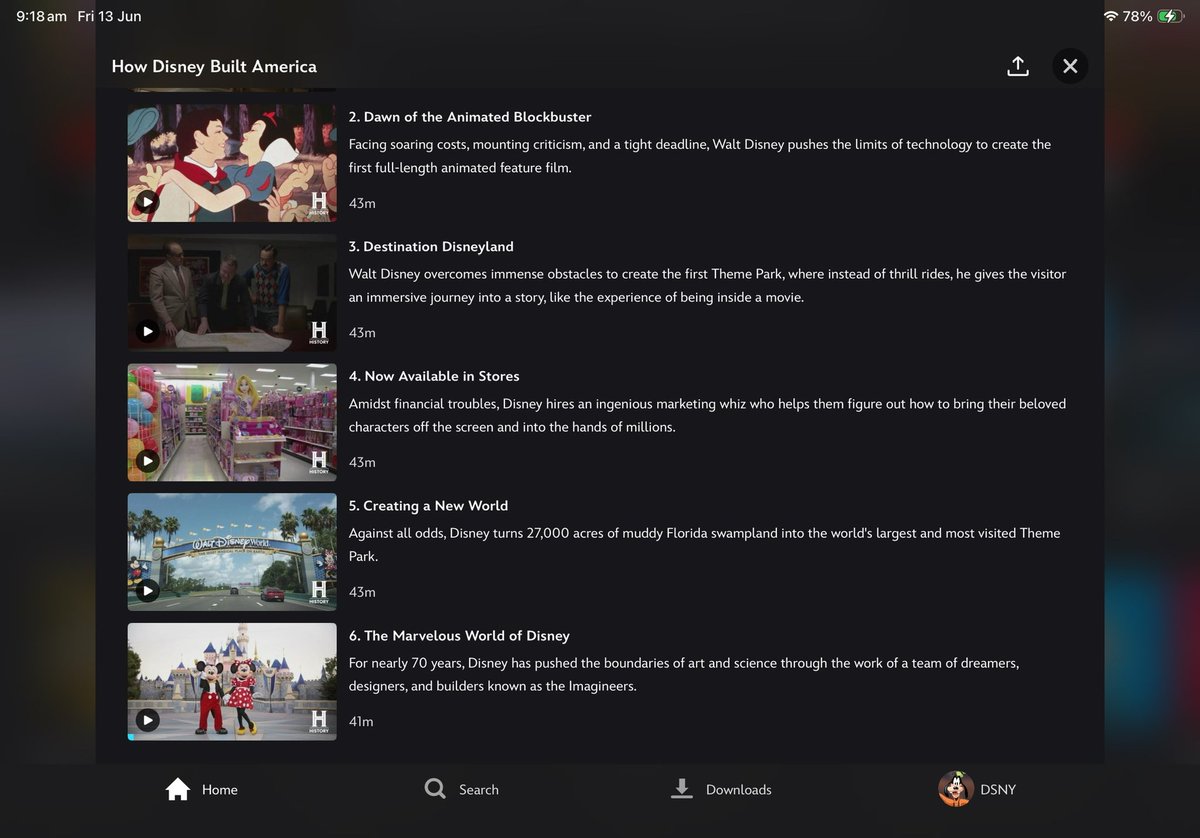The width and height of the screenshot is (1200, 838).
Task: Select the title 4. Now Available in Stores
Action: (434, 376)
